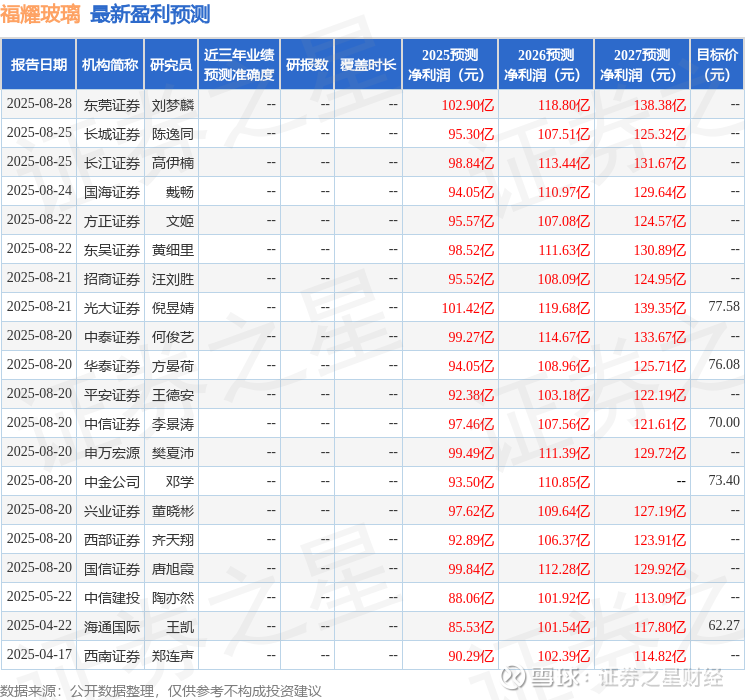Image resolution: width=745 pixels, height=700 pixels.
Task: Click analyst name 樊夏沛
Action: click(173, 453)
